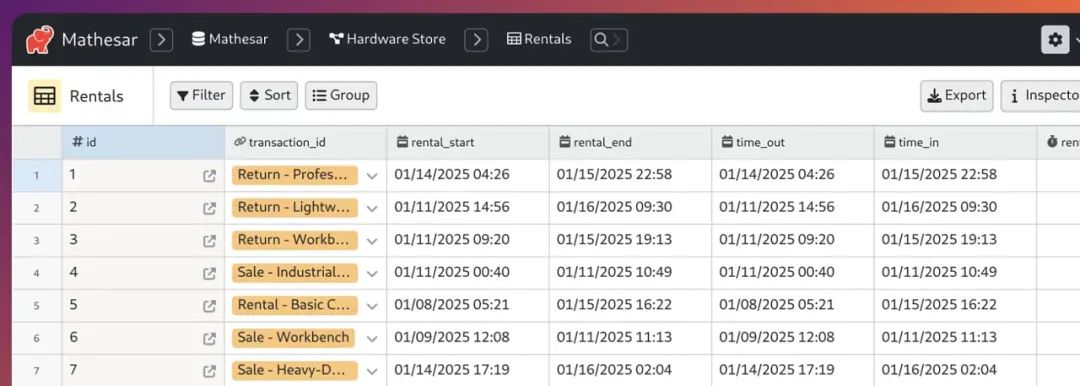The image size is (1080, 386).
Task: Select time_out cell 01/11/2025 14:56
Action: 793,208
